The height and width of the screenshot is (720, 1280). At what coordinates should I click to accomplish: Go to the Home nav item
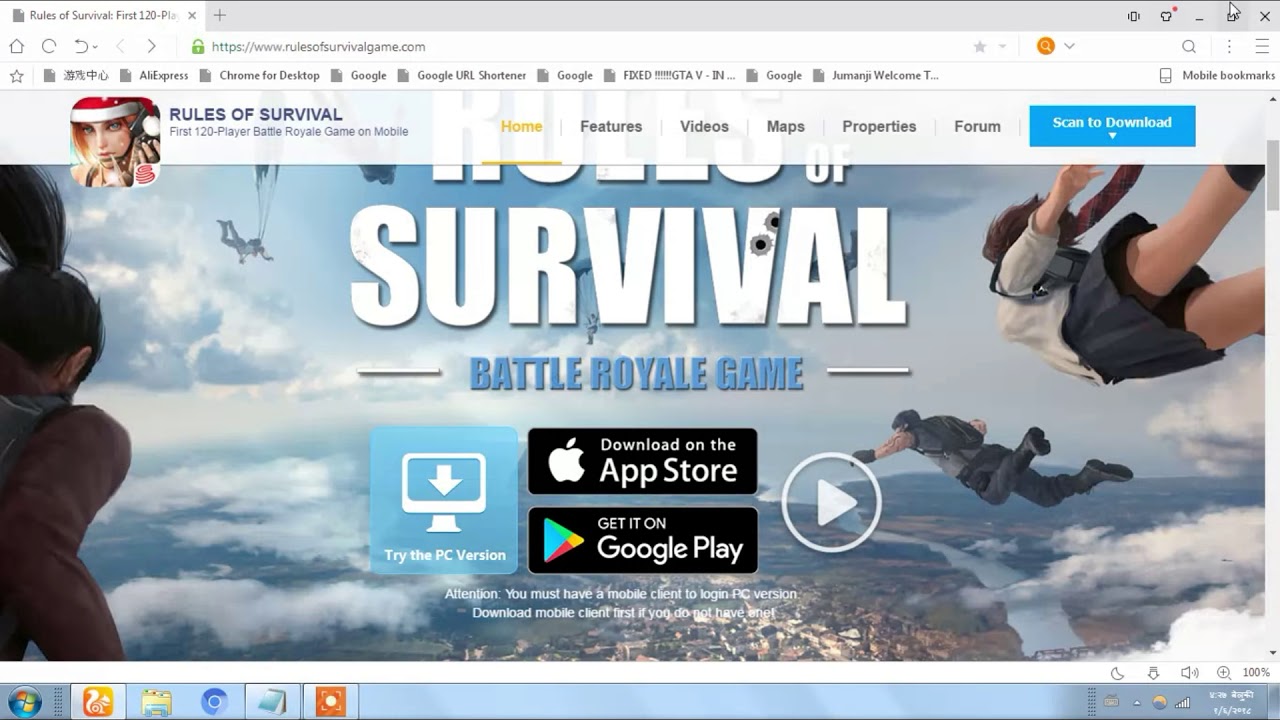tap(522, 126)
